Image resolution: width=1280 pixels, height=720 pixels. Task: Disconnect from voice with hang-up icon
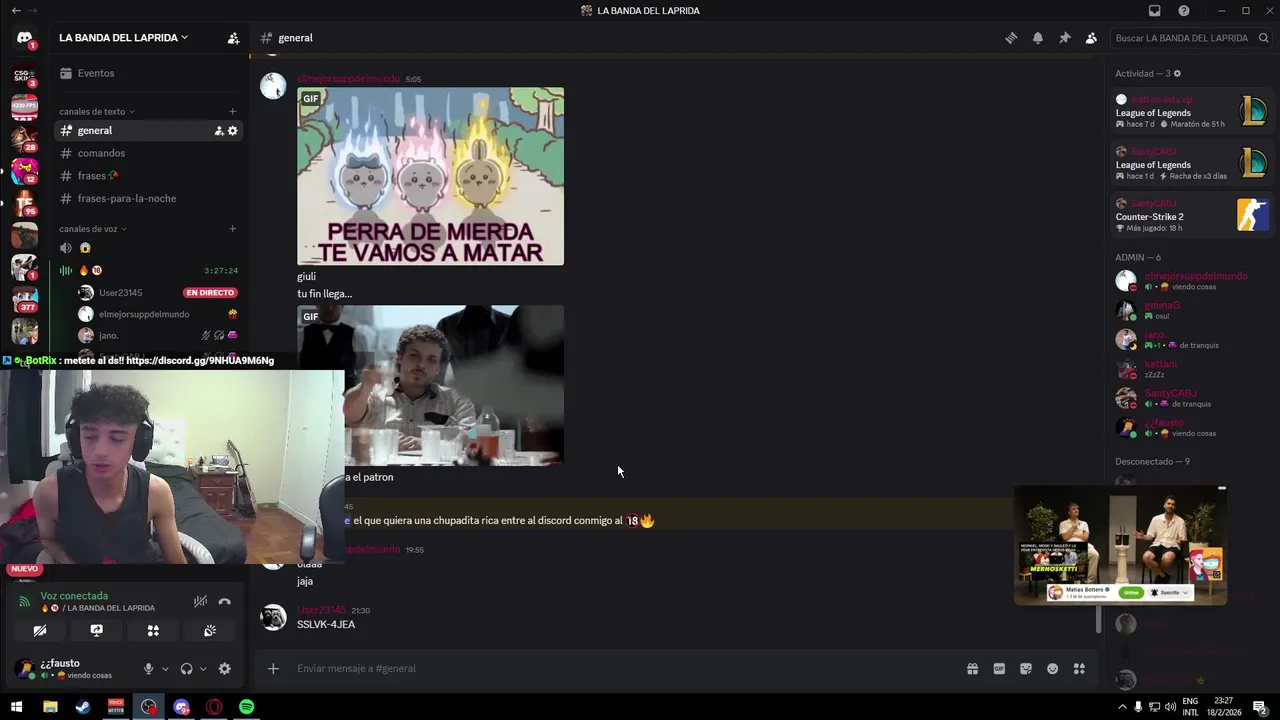click(225, 602)
